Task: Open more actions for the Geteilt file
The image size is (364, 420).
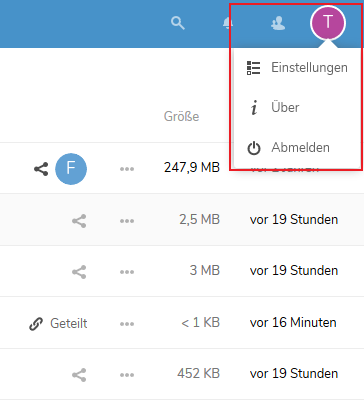Action: coord(127,324)
